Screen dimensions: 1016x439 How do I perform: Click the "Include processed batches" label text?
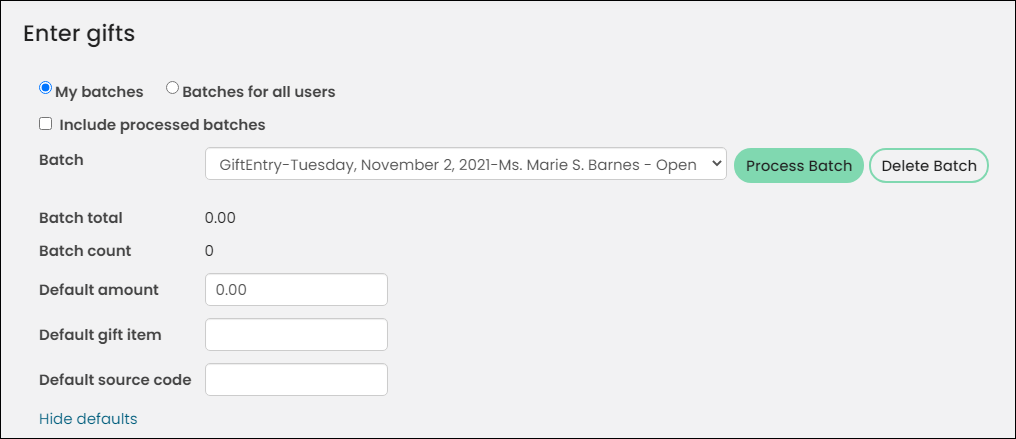tap(162, 125)
